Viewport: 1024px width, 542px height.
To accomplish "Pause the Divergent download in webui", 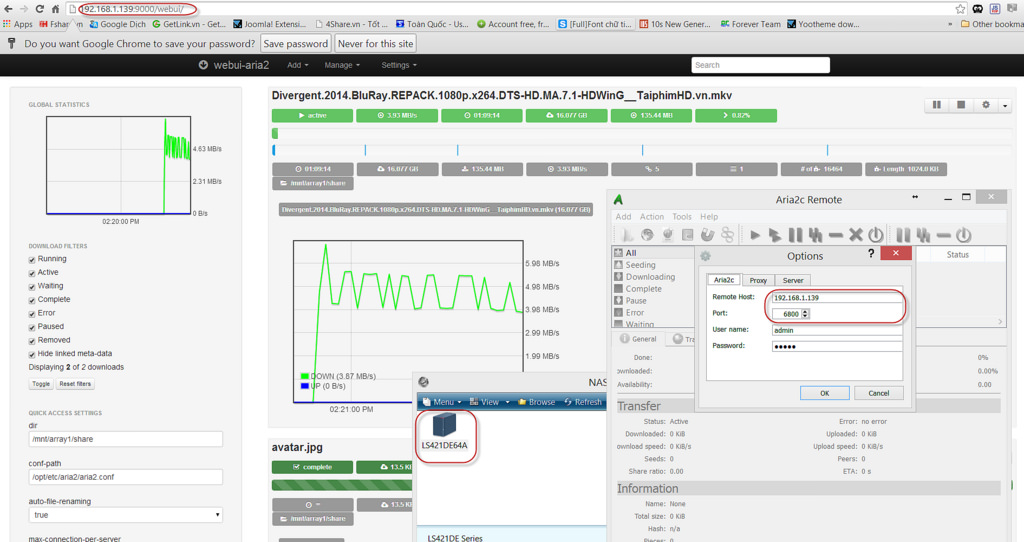I will point(937,105).
